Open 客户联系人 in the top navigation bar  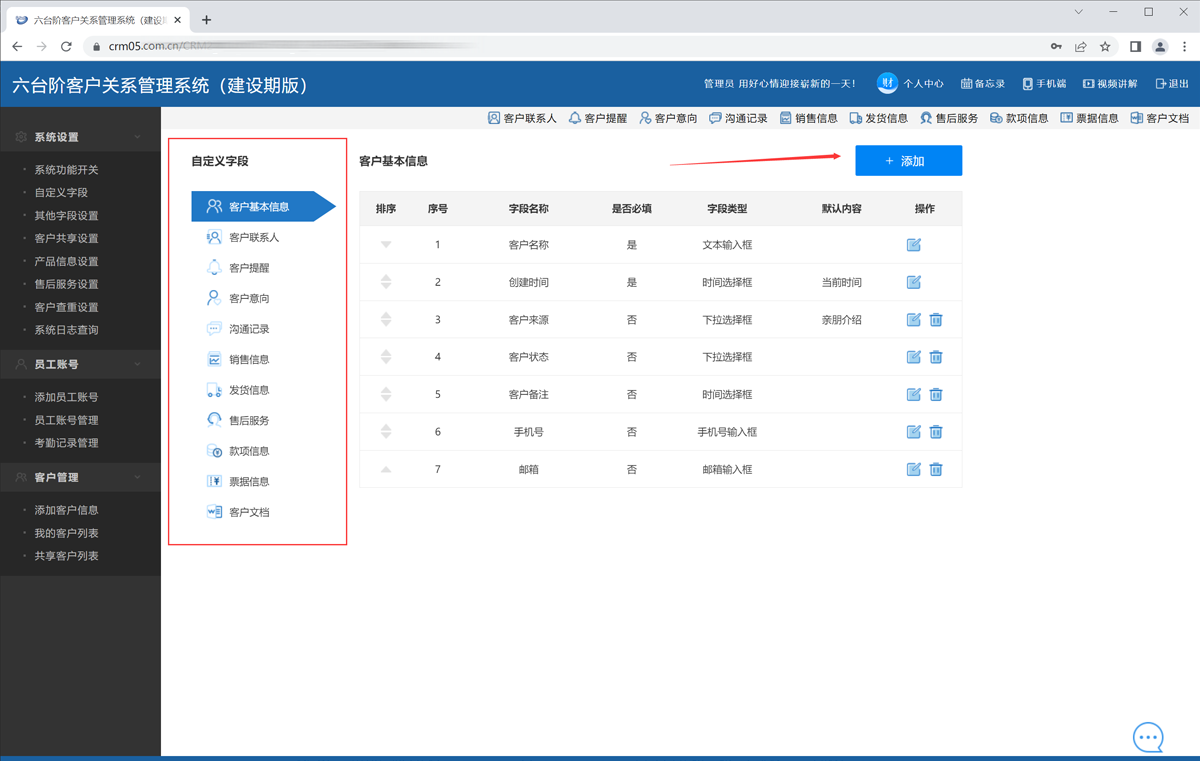tap(522, 118)
